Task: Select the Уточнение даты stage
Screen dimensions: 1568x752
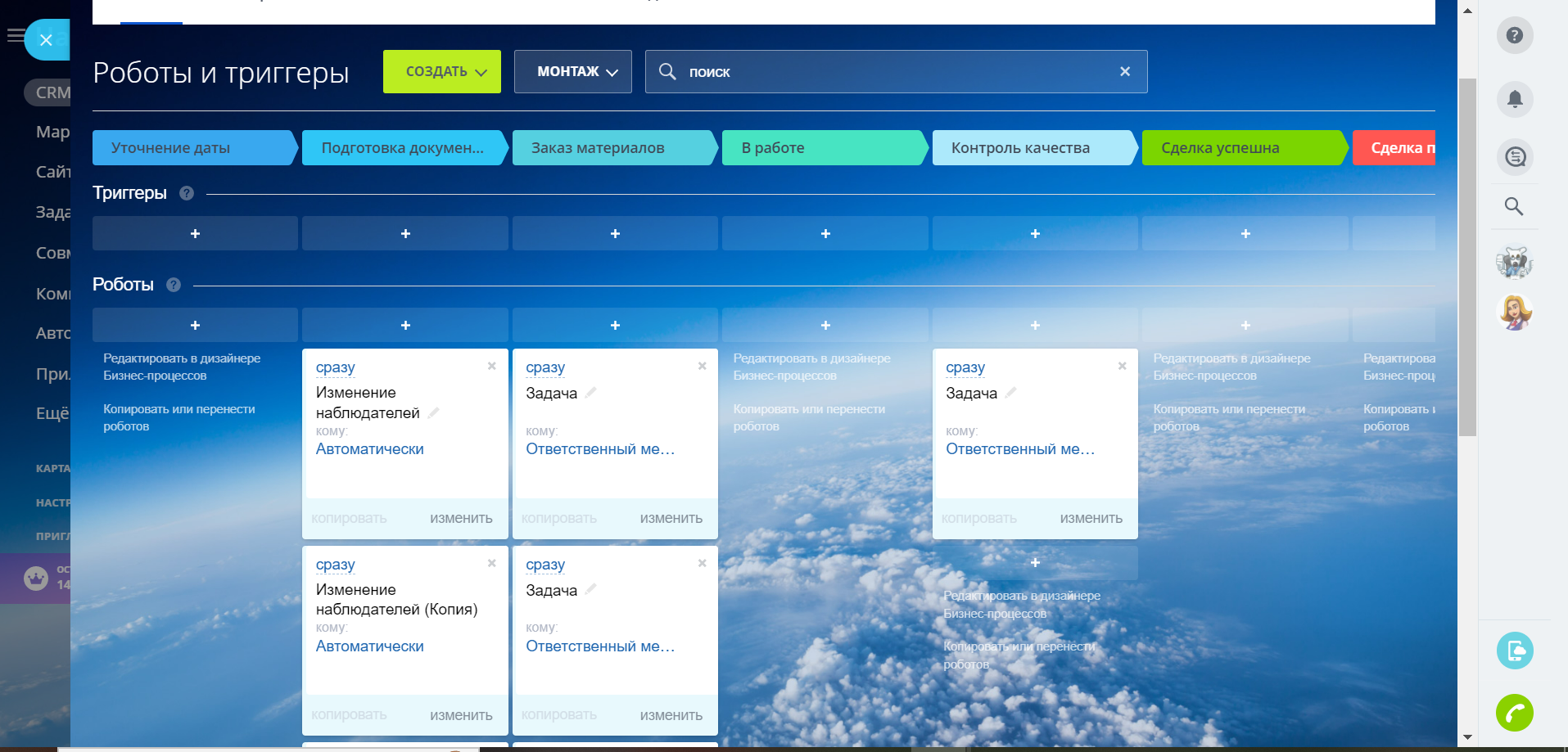Action: pyautogui.click(x=195, y=148)
